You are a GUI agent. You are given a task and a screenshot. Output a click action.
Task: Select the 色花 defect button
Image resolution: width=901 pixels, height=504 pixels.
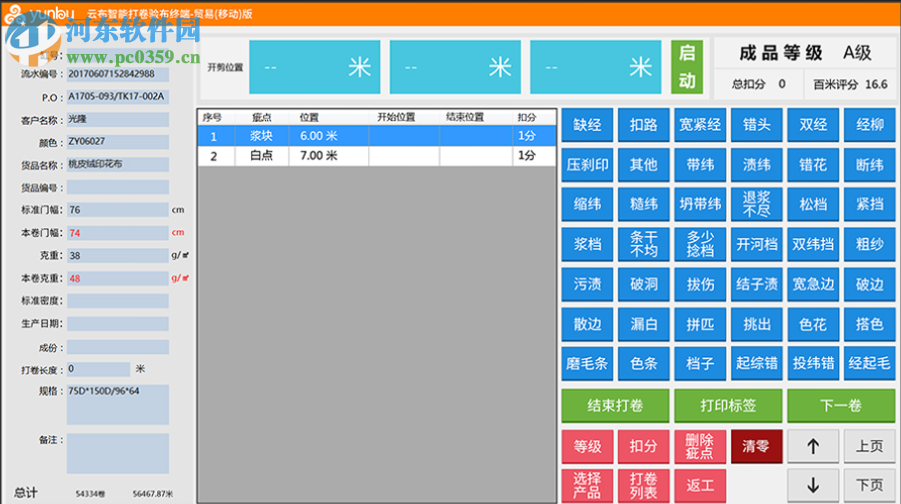tap(813, 324)
